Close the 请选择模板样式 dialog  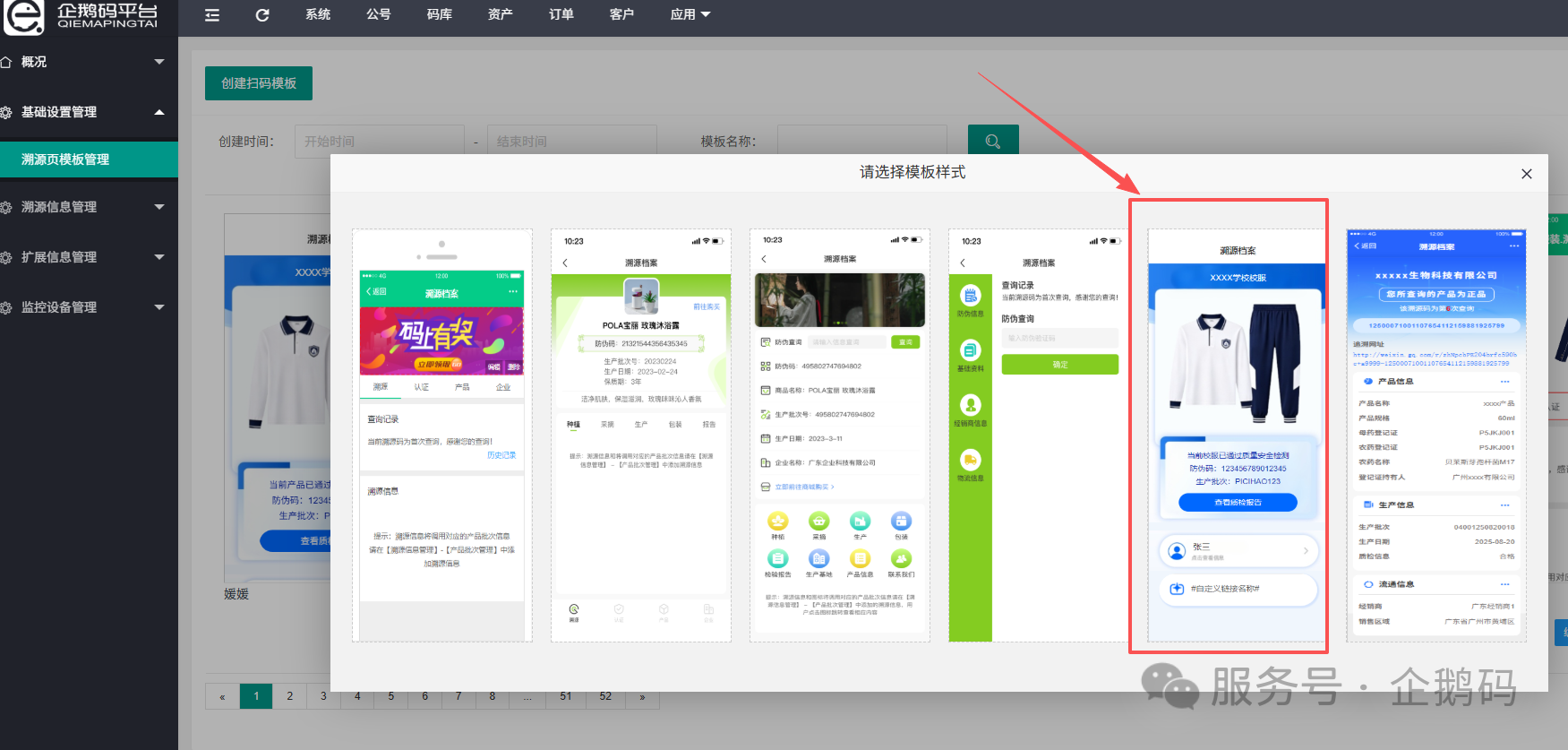(1527, 174)
